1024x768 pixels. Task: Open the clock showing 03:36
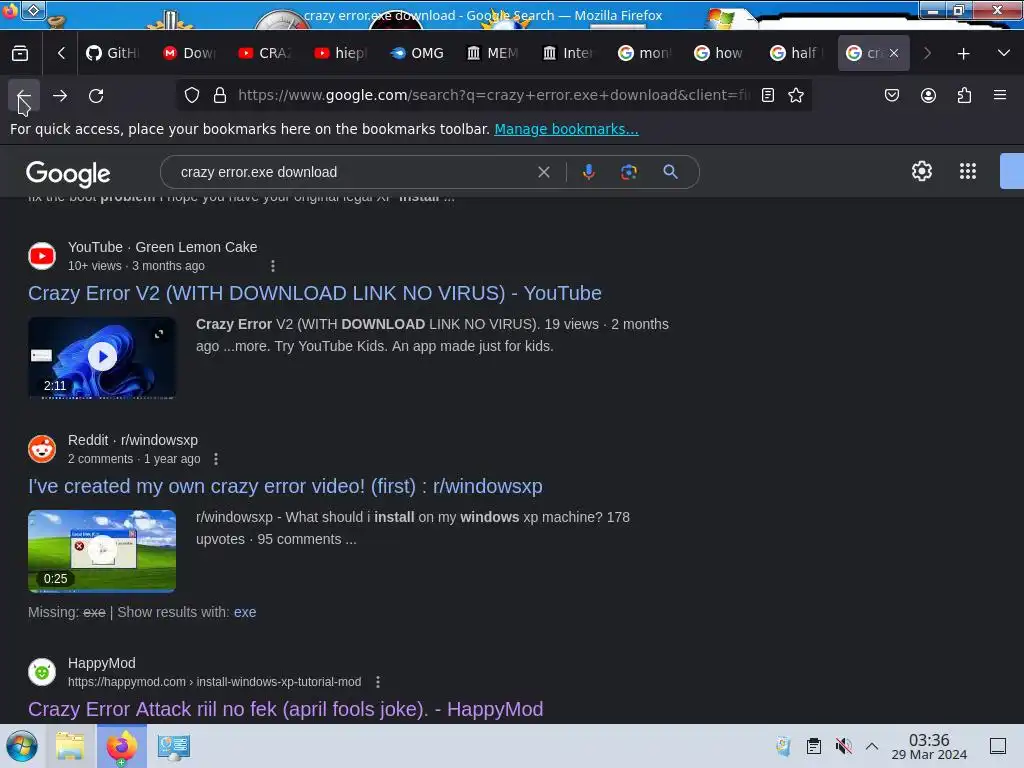point(929,746)
